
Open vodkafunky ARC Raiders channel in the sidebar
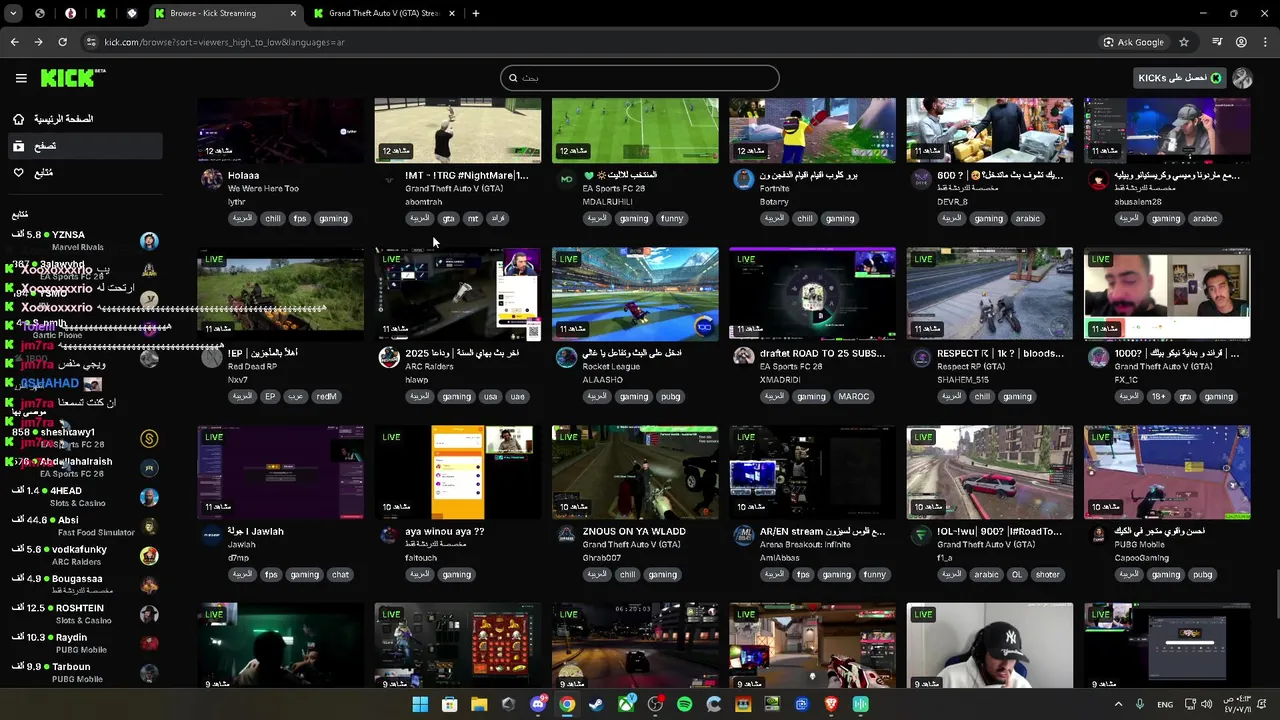pos(84,555)
